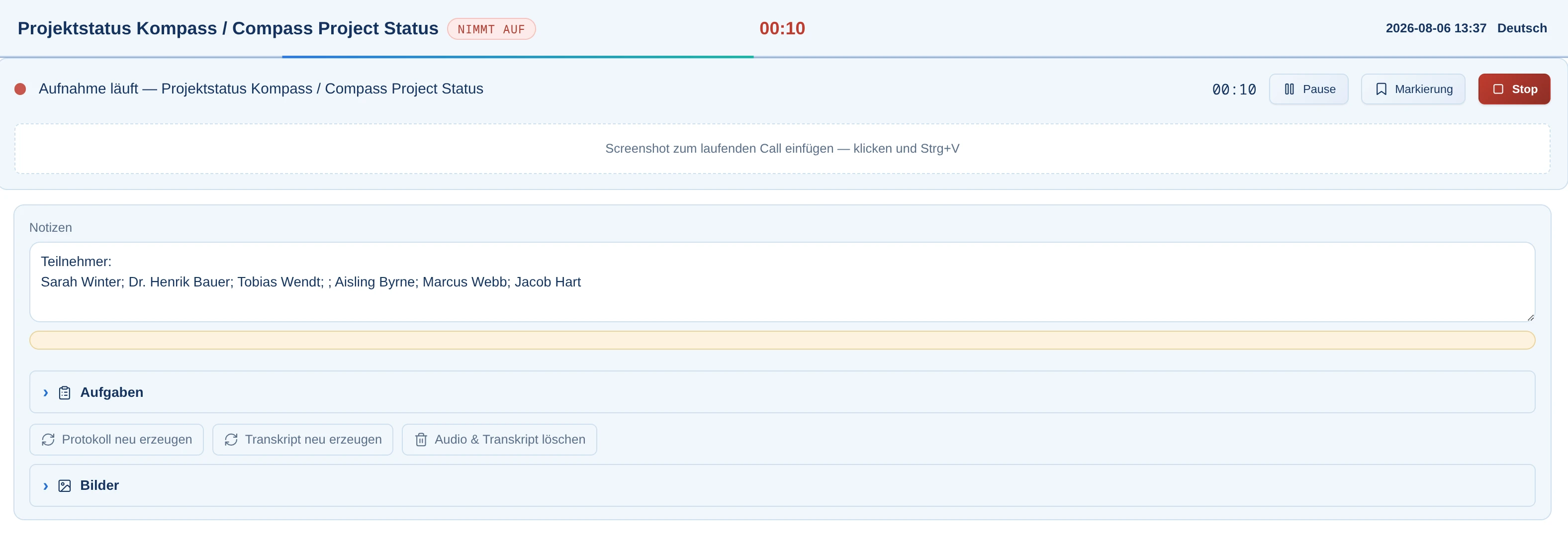1568x556 pixels.
Task: Stop the recording with the Stop button
Action: tap(1514, 89)
